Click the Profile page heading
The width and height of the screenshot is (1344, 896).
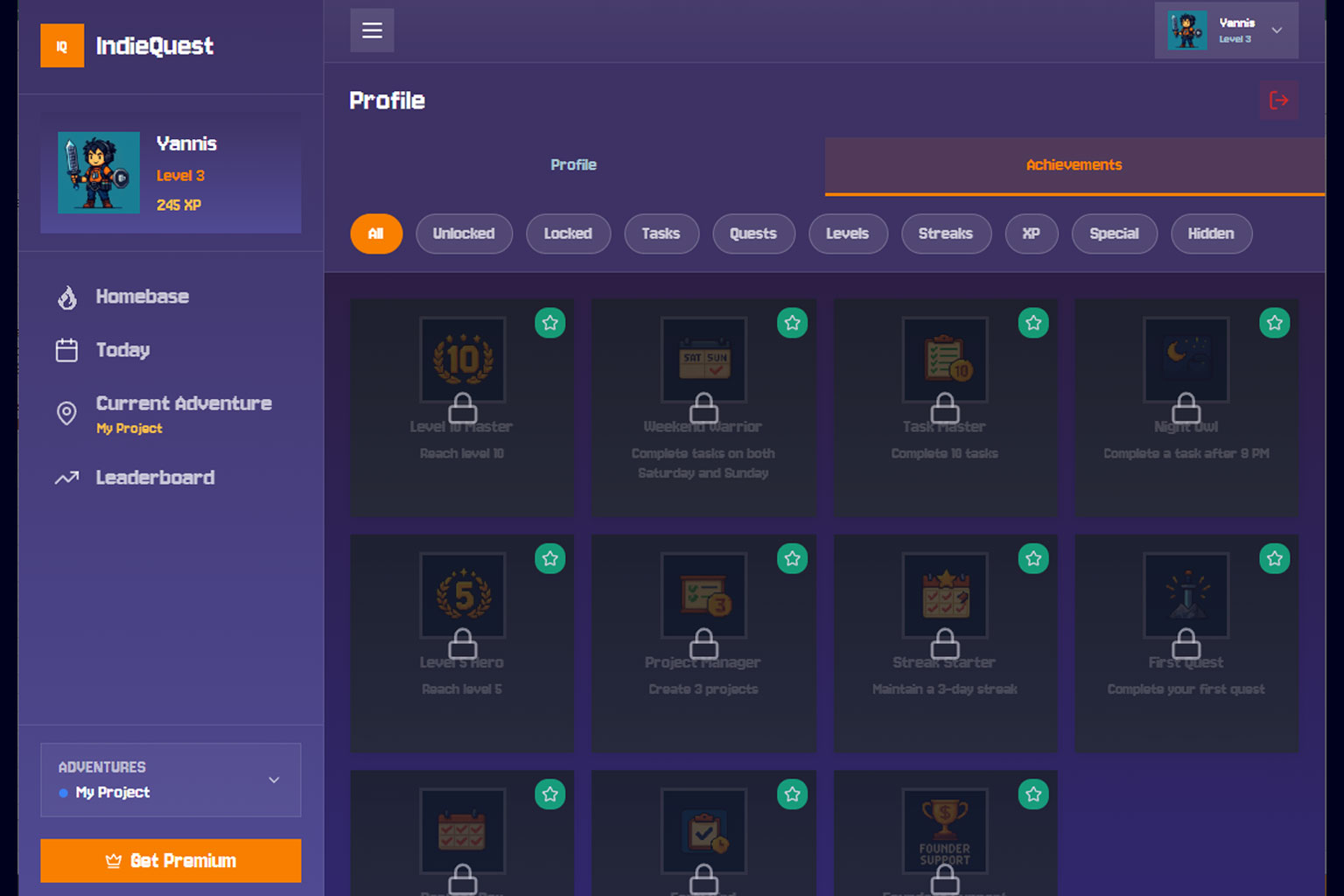tap(387, 101)
